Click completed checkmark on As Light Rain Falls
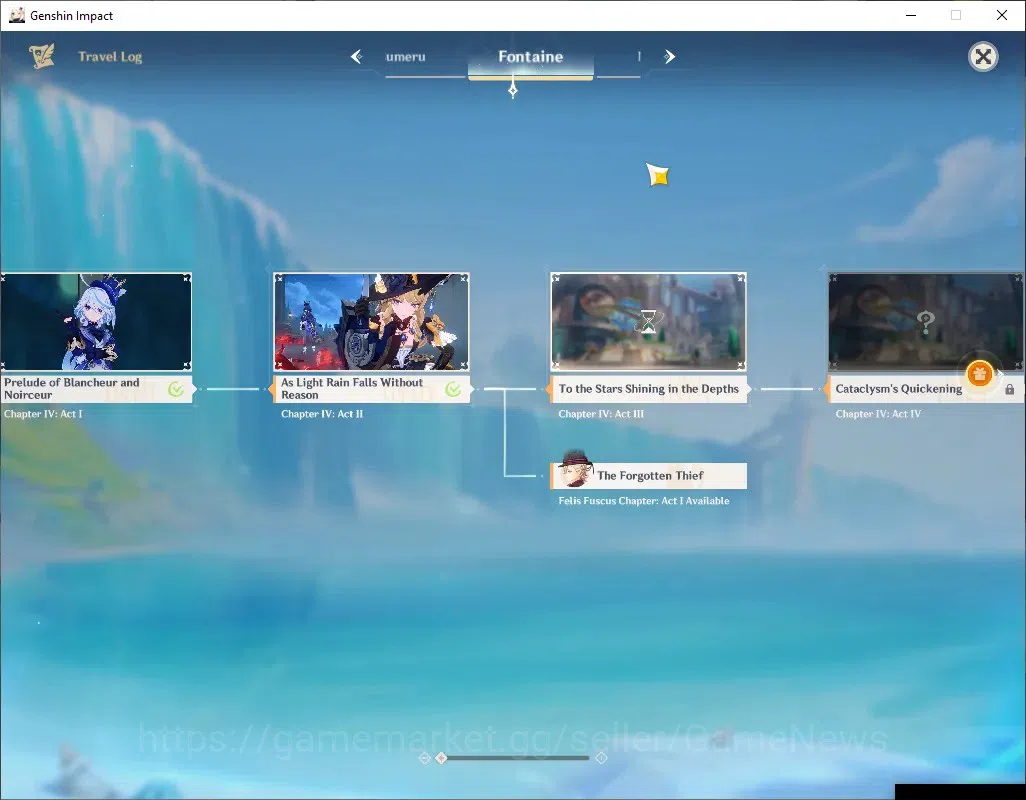Image resolution: width=1026 pixels, height=800 pixels. (x=453, y=389)
